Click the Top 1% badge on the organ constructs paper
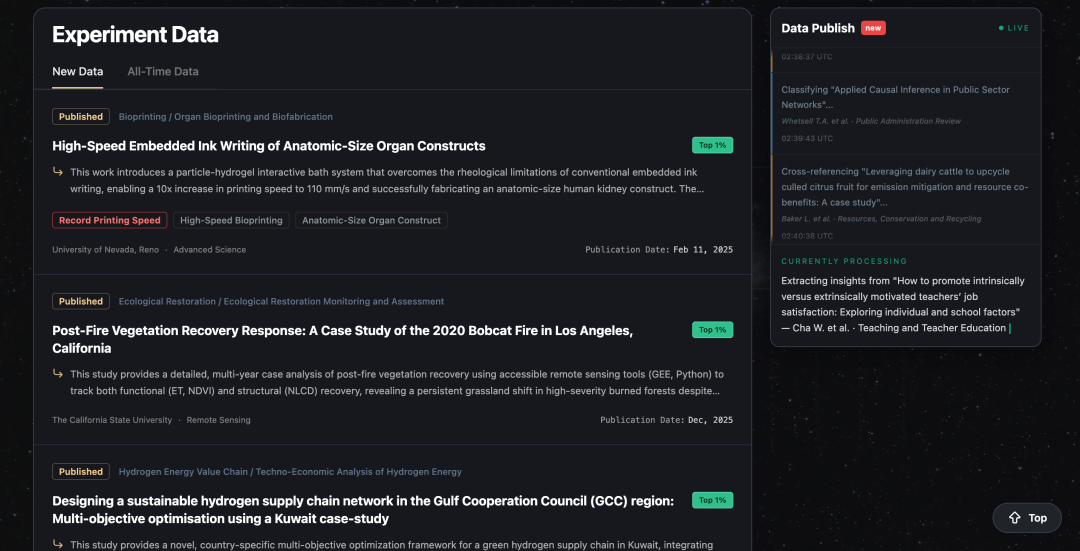Viewport: 1080px width, 551px height. coord(712,145)
